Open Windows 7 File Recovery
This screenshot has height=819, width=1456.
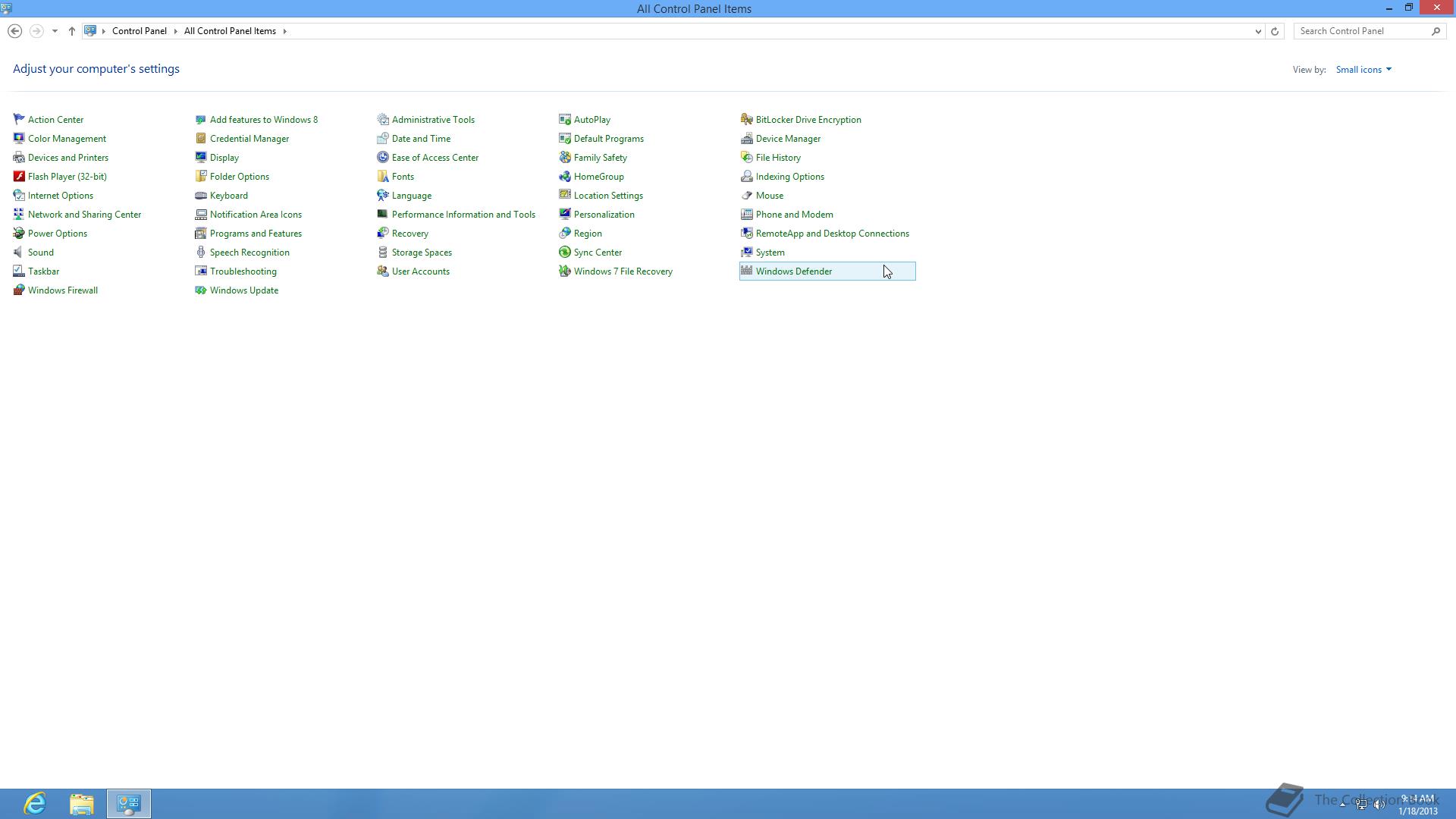point(623,271)
